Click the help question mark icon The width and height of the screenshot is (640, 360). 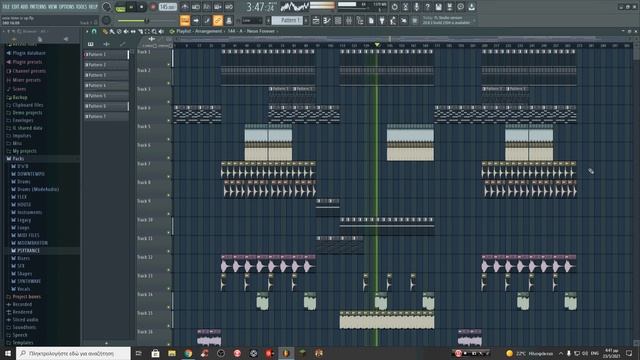click(x=427, y=7)
